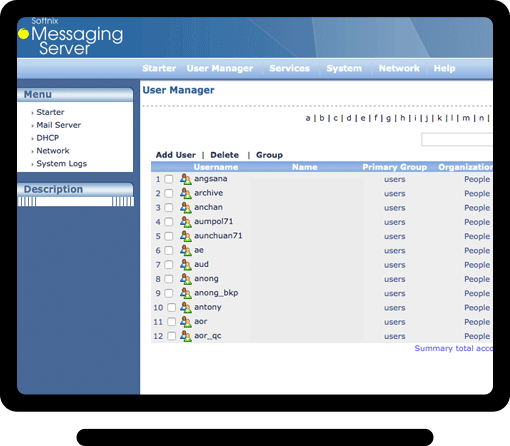Click the Add User link
This screenshot has width=510, height=446.
click(x=176, y=155)
